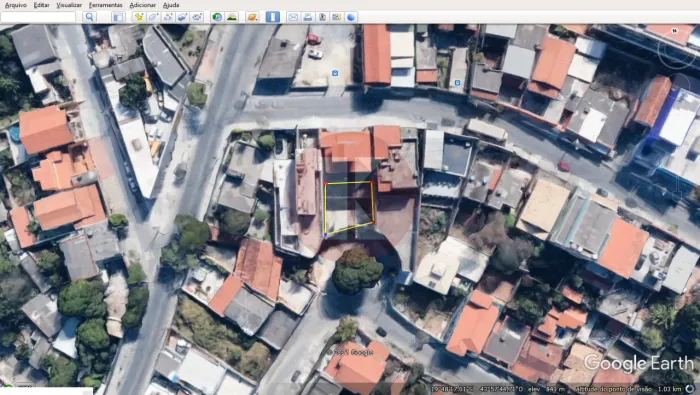
Task: Toggle historical imagery clock button
Action: (217, 17)
